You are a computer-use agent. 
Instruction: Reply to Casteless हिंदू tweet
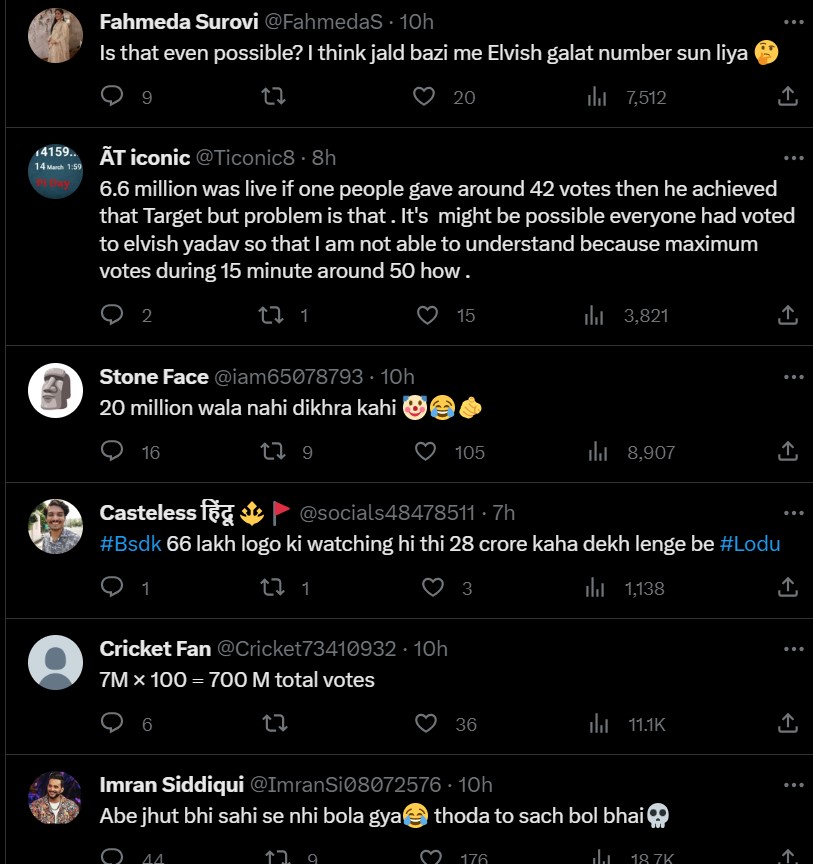coord(113,588)
